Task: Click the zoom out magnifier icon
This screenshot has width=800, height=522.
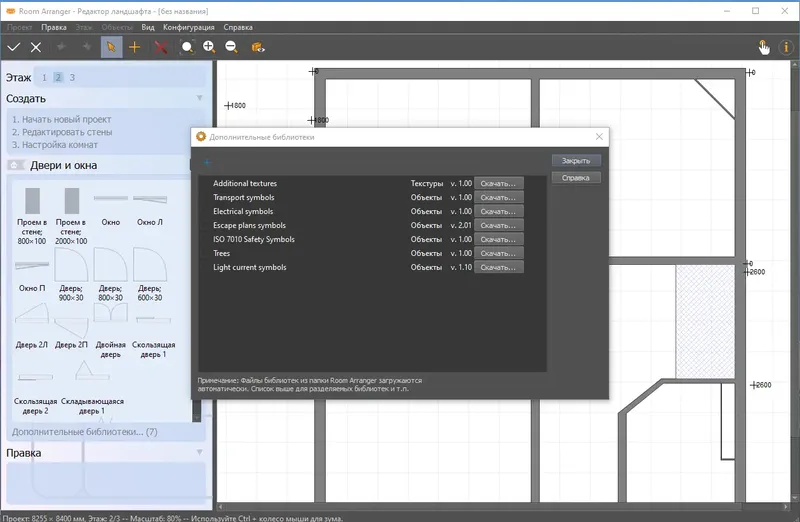Action: click(232, 47)
